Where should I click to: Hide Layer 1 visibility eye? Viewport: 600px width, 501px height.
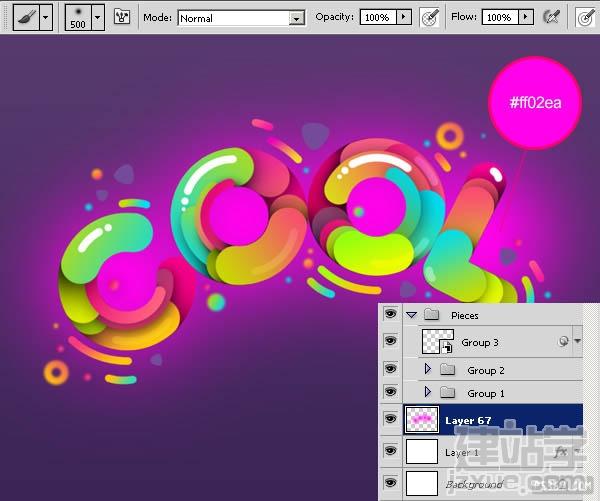click(390, 450)
